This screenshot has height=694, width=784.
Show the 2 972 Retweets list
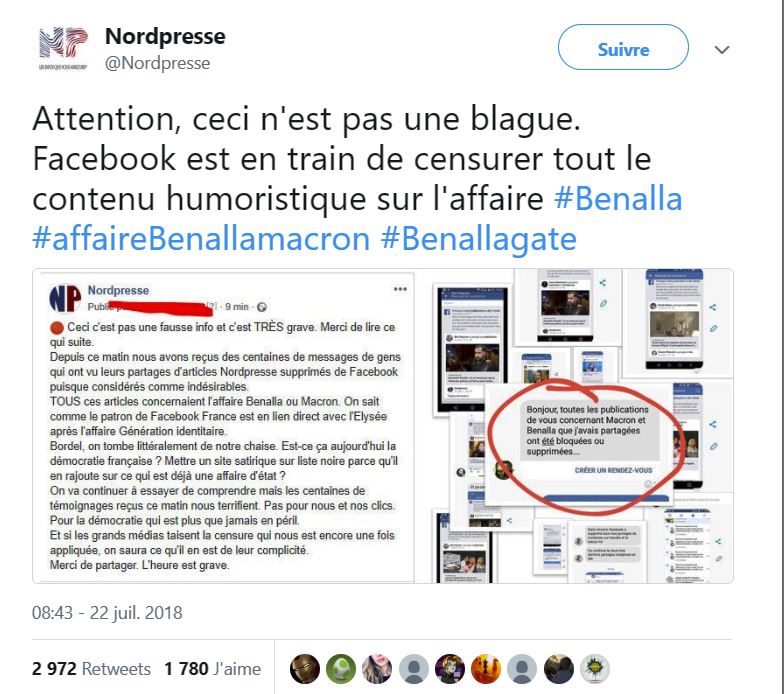point(91,668)
